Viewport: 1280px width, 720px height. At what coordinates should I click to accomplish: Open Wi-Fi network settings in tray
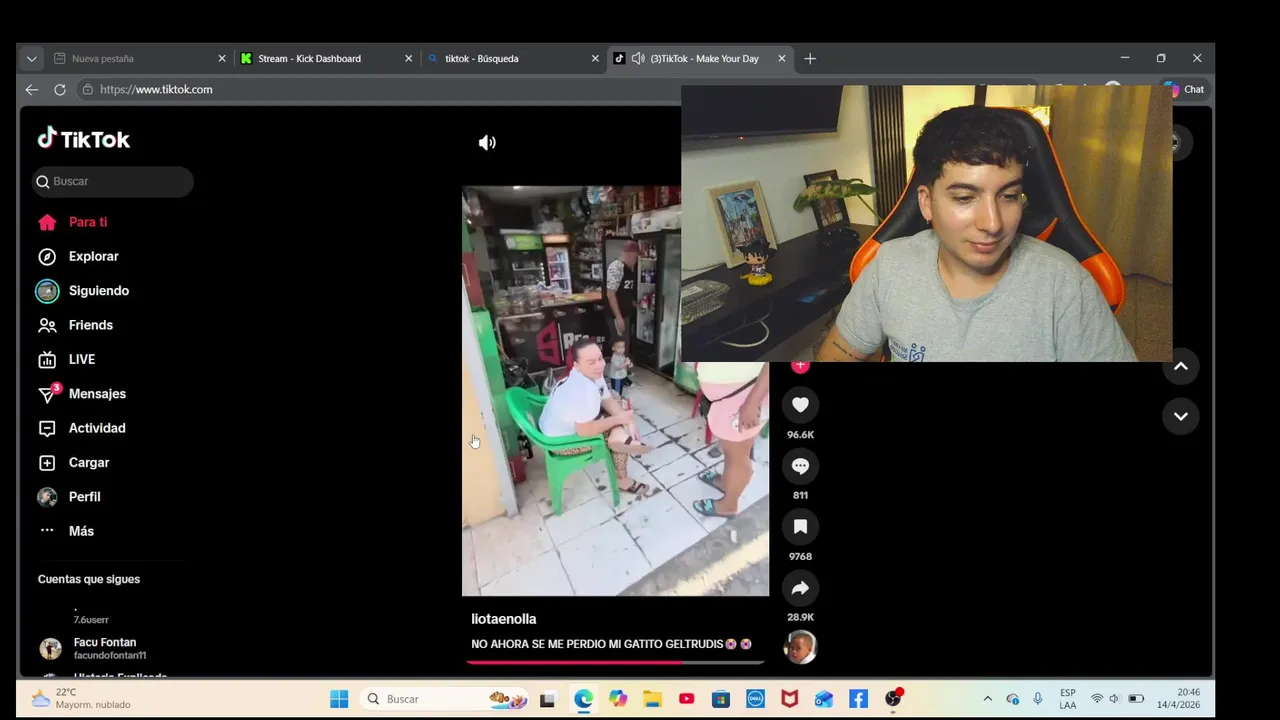1097,699
